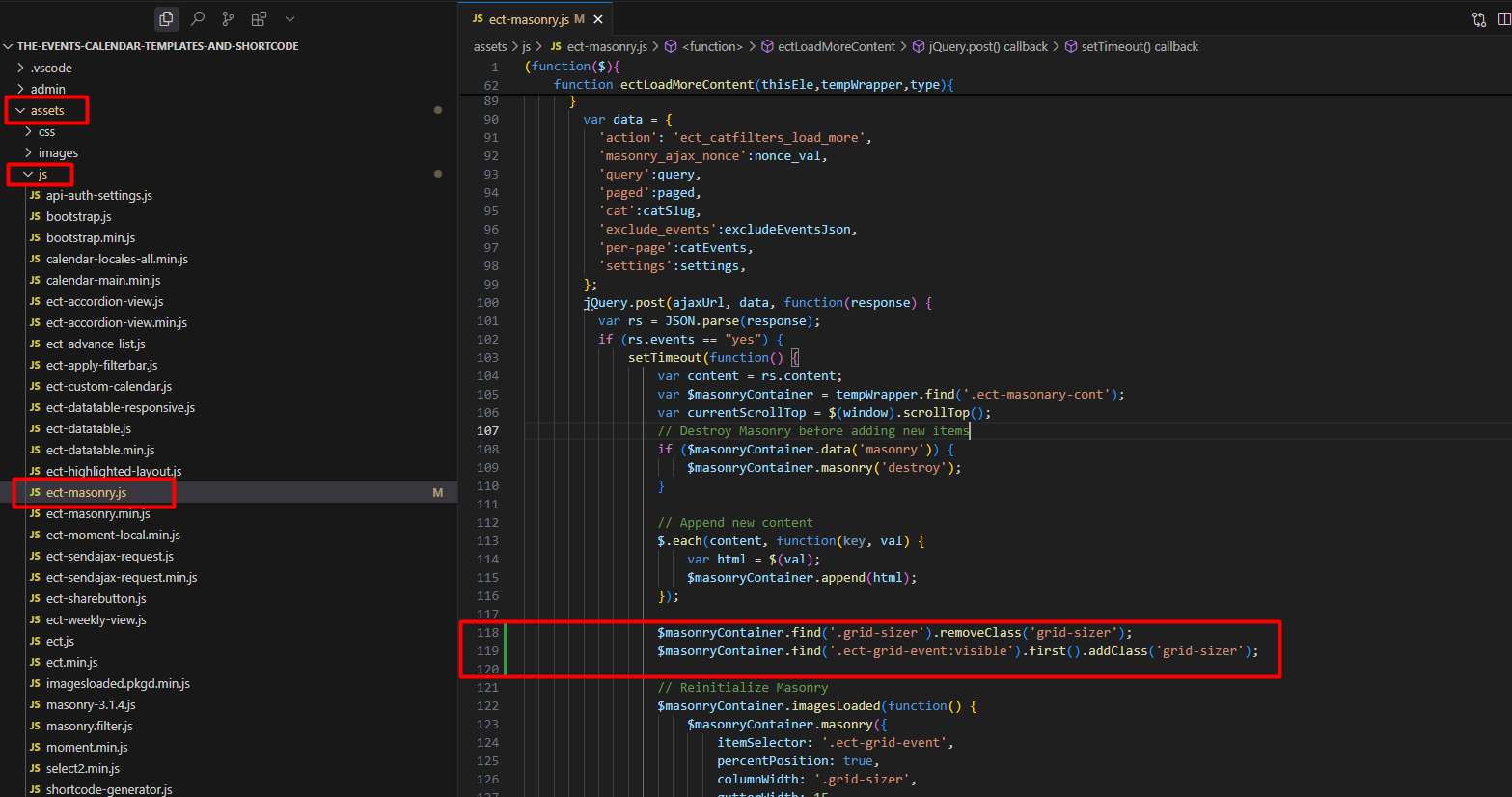Open ect-datatable.js file

point(88,428)
